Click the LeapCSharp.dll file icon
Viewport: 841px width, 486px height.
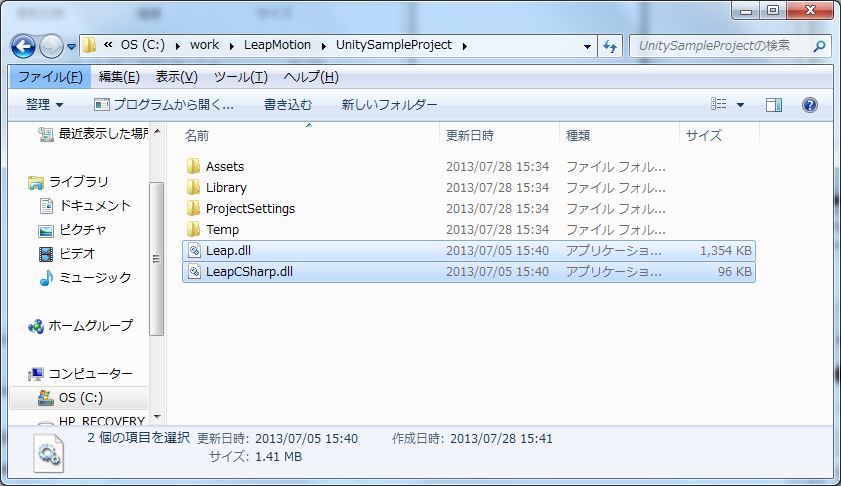point(194,271)
